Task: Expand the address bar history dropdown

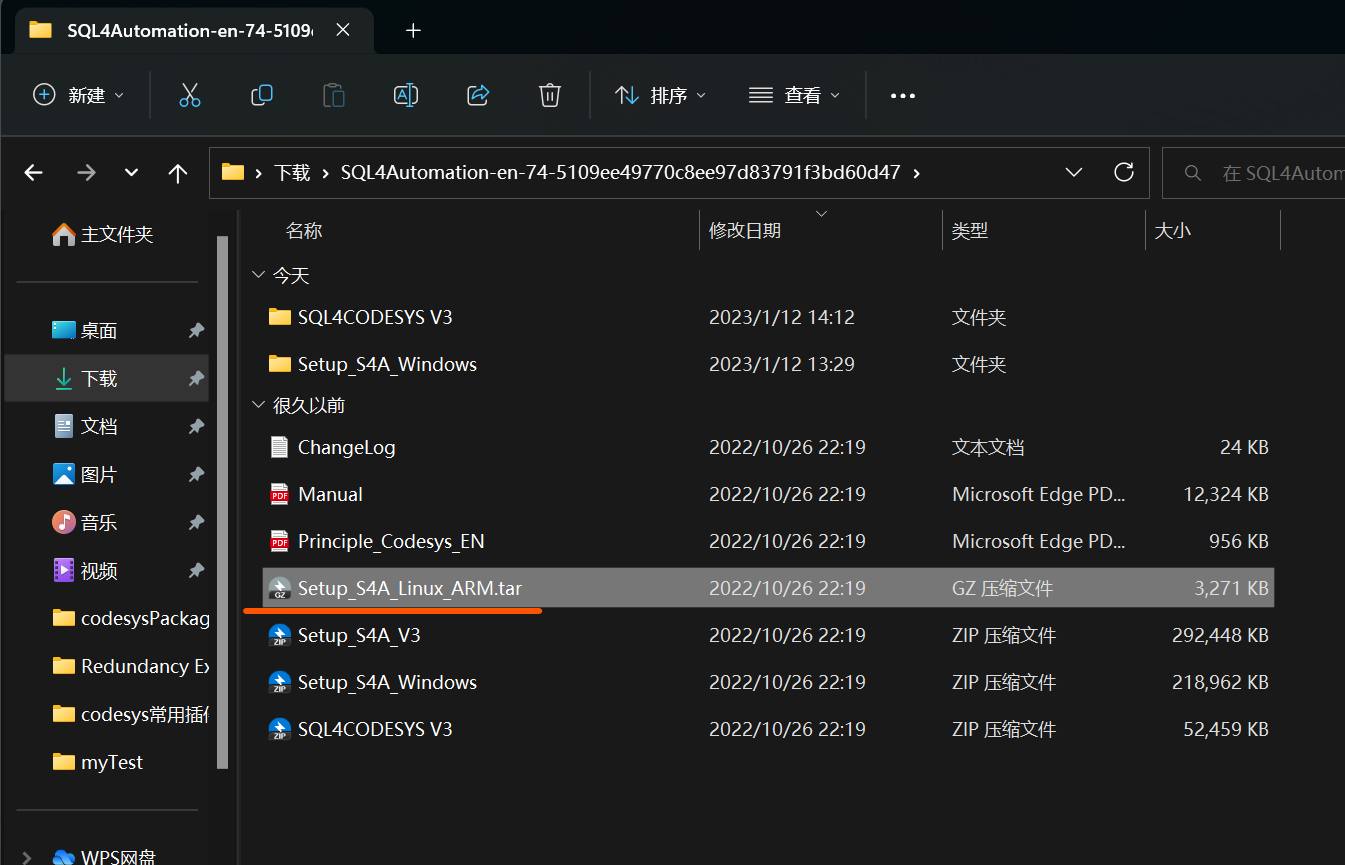Action: pyautogui.click(x=1074, y=172)
